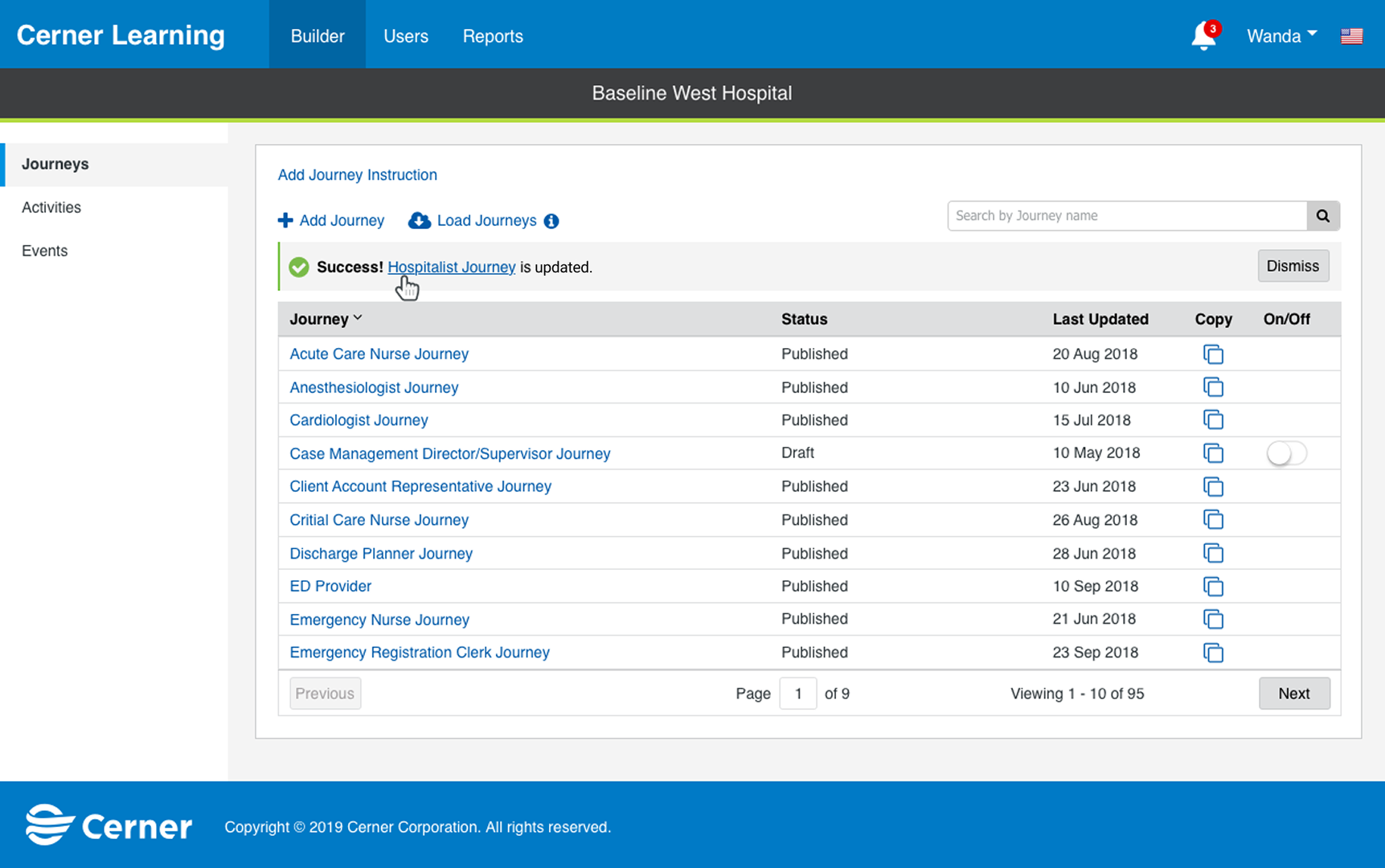The width and height of the screenshot is (1385, 868).
Task: Click the date 10 May 2018
Action: tap(1096, 452)
